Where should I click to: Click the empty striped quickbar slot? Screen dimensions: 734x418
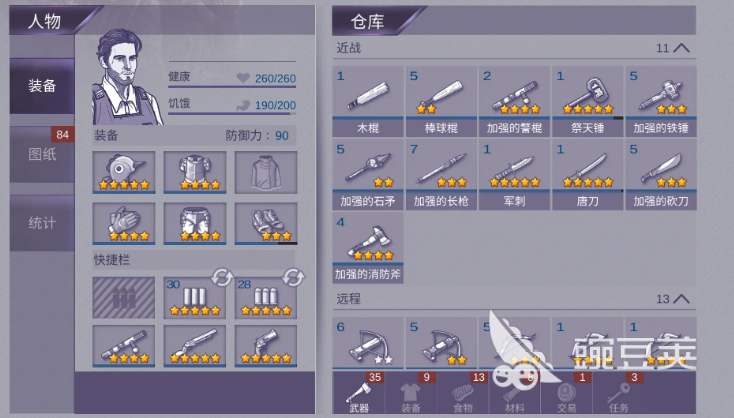click(x=124, y=298)
